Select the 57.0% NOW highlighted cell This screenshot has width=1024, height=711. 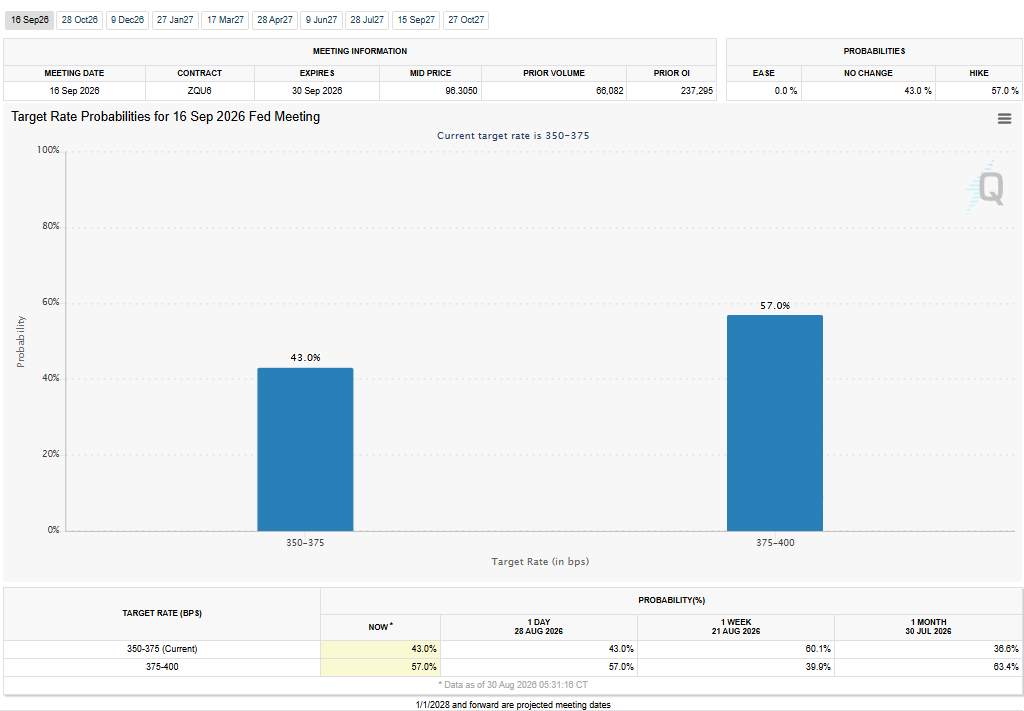(x=380, y=667)
